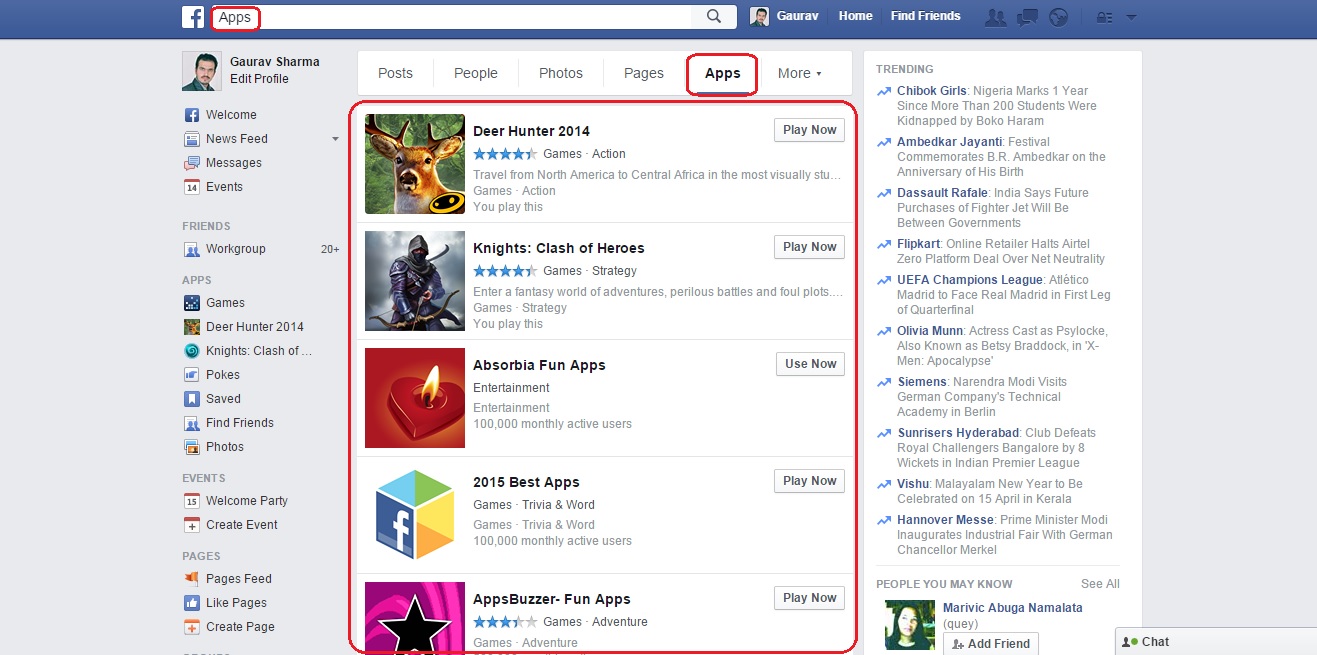This screenshot has height=655, width=1317.
Task: Open the Ambedkar Jayanti trending topic
Action: pos(949,142)
